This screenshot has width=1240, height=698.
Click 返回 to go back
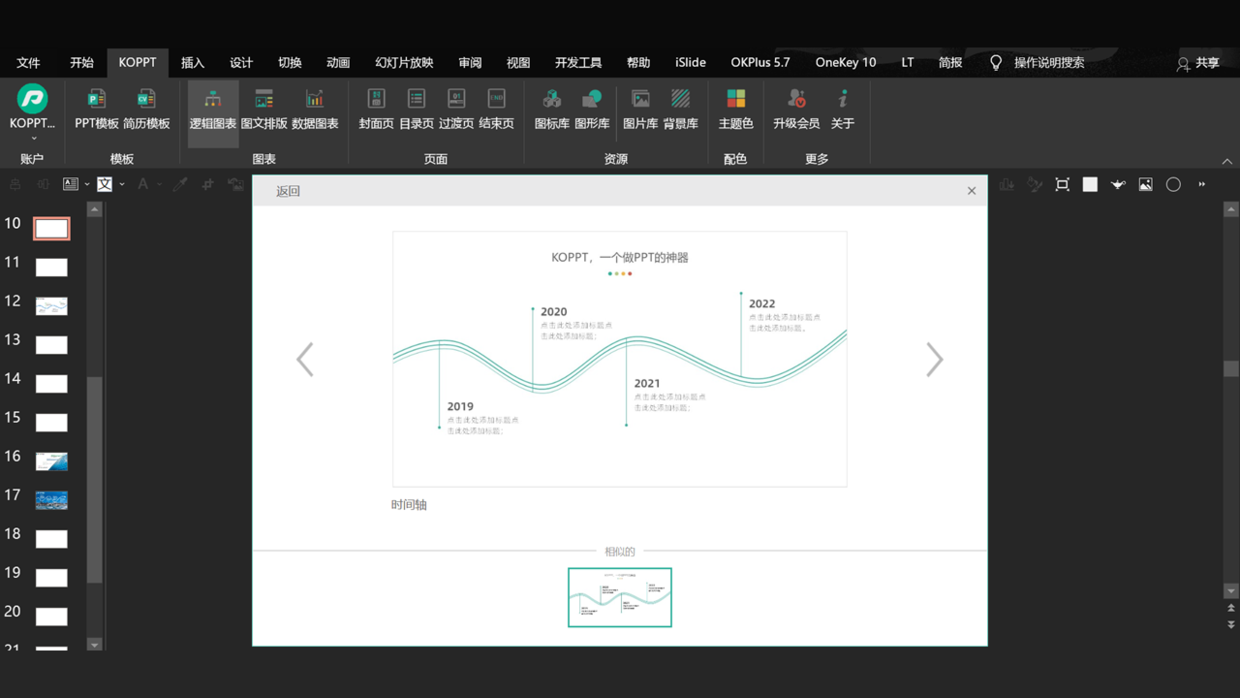tap(288, 191)
